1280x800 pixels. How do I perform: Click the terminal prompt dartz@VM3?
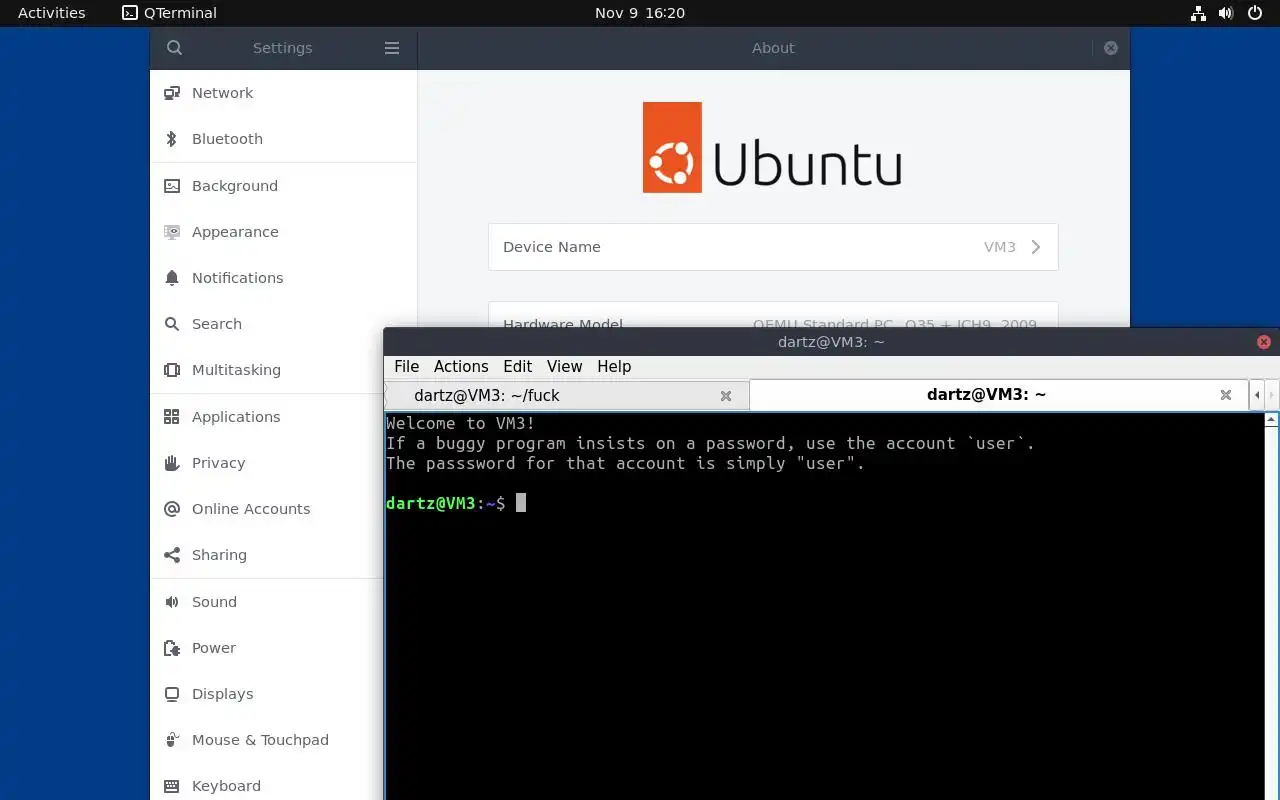431,503
